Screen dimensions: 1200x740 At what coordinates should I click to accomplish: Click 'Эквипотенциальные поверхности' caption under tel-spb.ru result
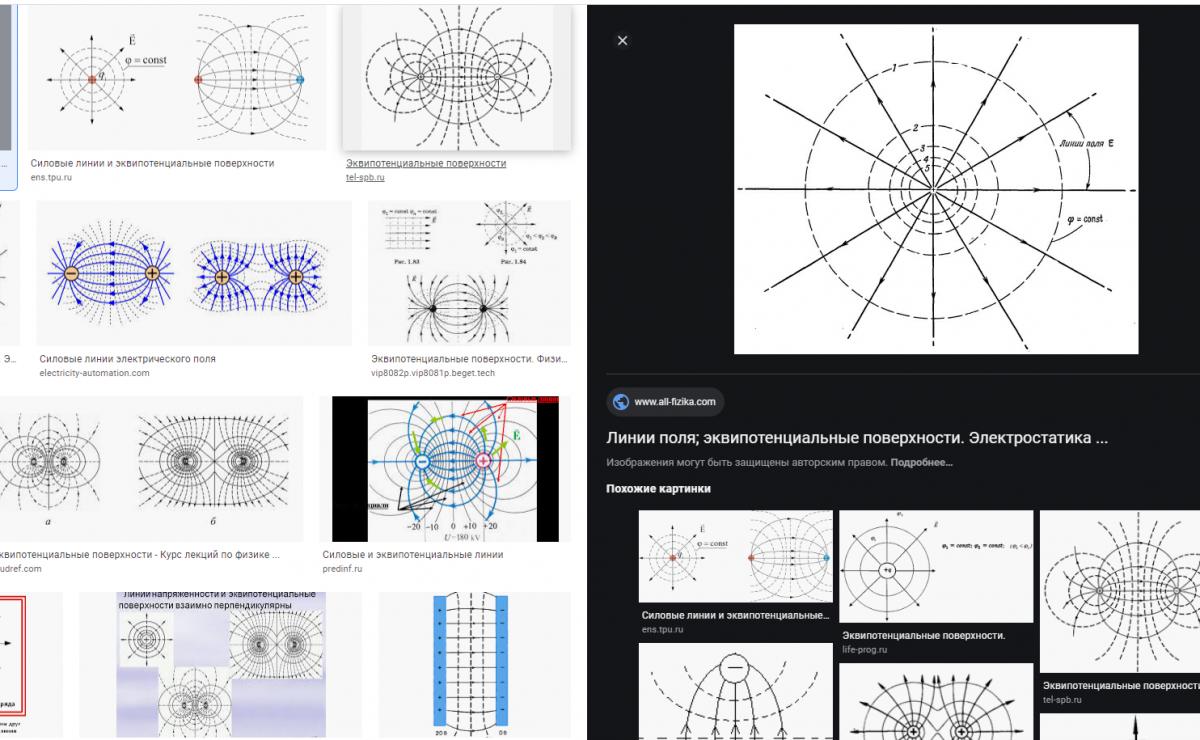pos(426,163)
